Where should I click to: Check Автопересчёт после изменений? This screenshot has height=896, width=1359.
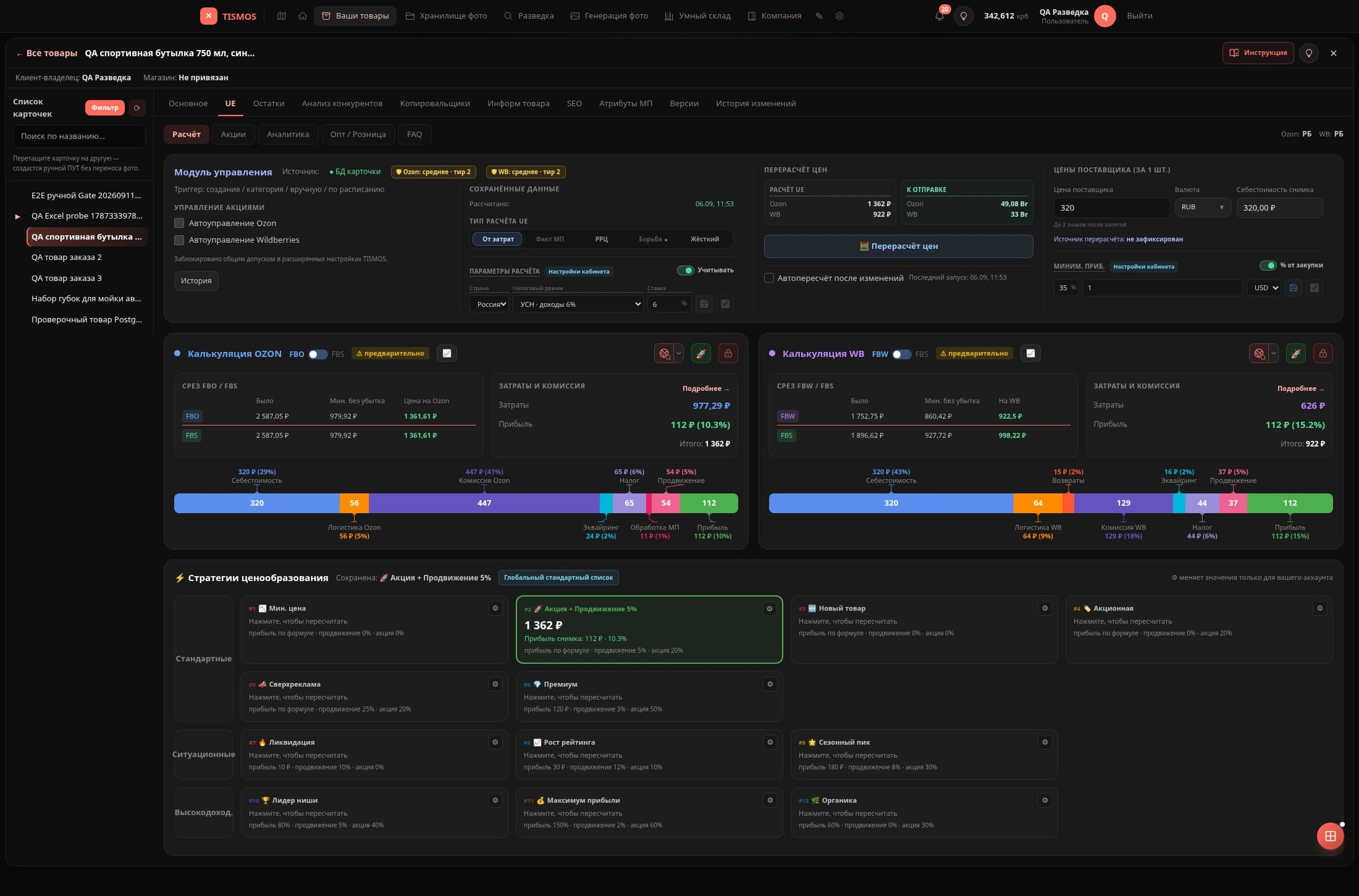[x=769, y=278]
